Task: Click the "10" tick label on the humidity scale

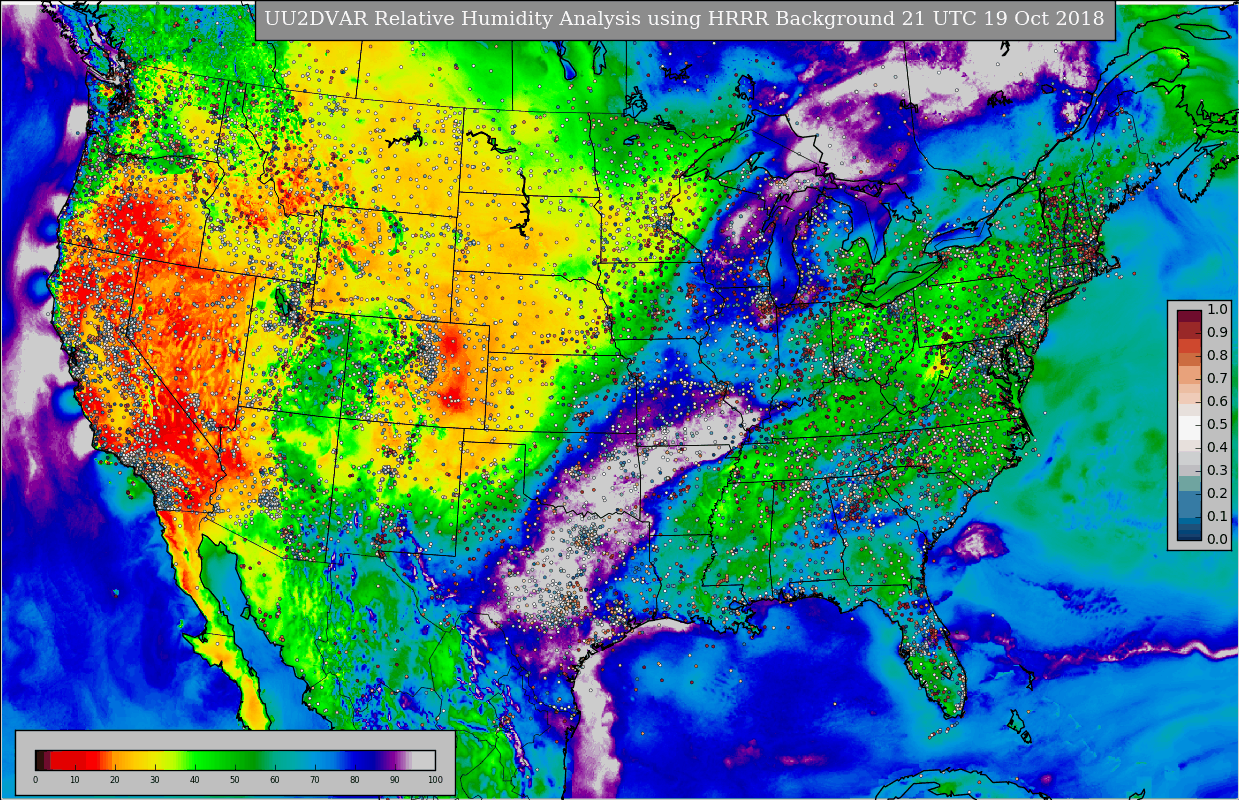Action: (75, 780)
